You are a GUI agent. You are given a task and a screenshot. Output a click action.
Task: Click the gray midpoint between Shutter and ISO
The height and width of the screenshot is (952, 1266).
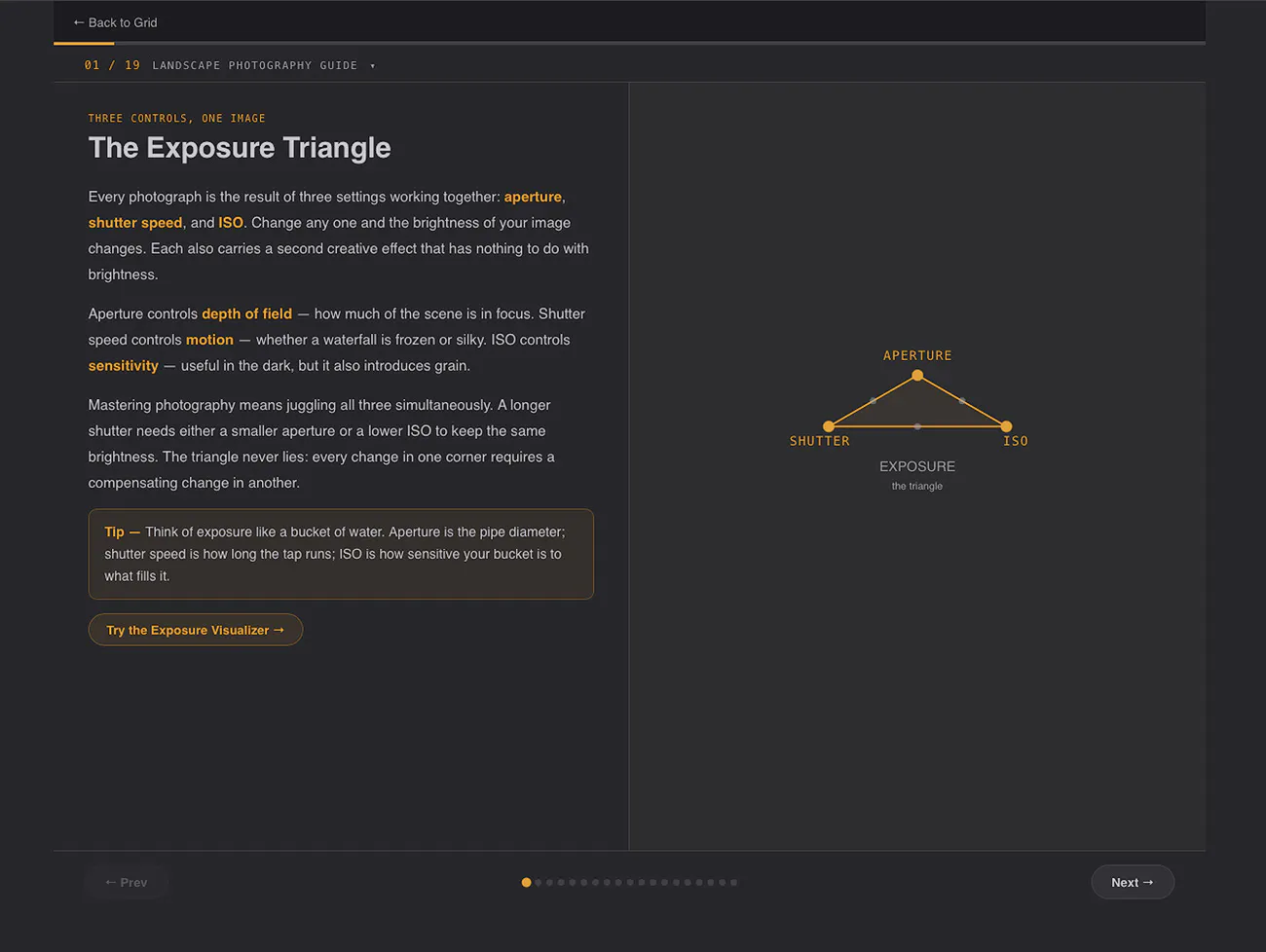(917, 426)
